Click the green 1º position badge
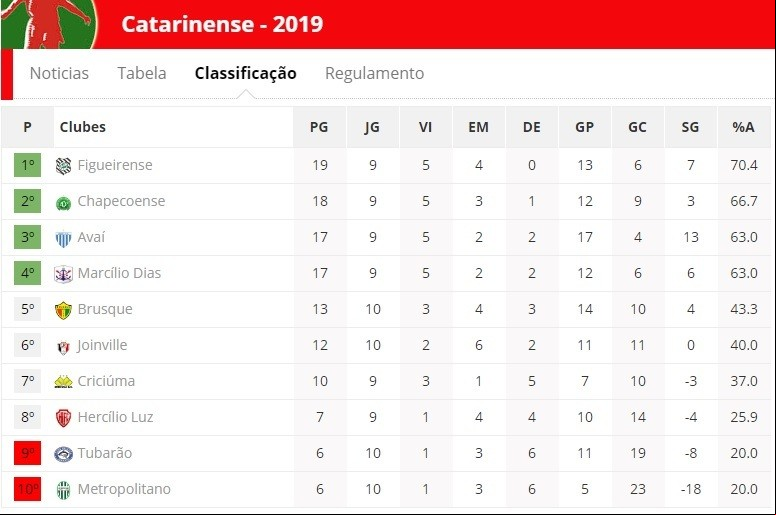The height and width of the screenshot is (515, 776). [28, 165]
